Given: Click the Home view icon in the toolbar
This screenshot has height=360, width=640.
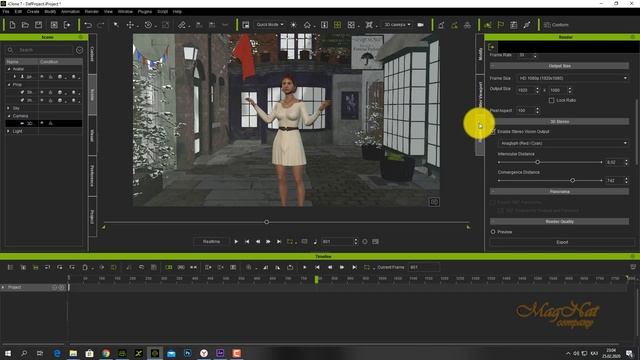Looking at the screenshot, I should (307, 25).
